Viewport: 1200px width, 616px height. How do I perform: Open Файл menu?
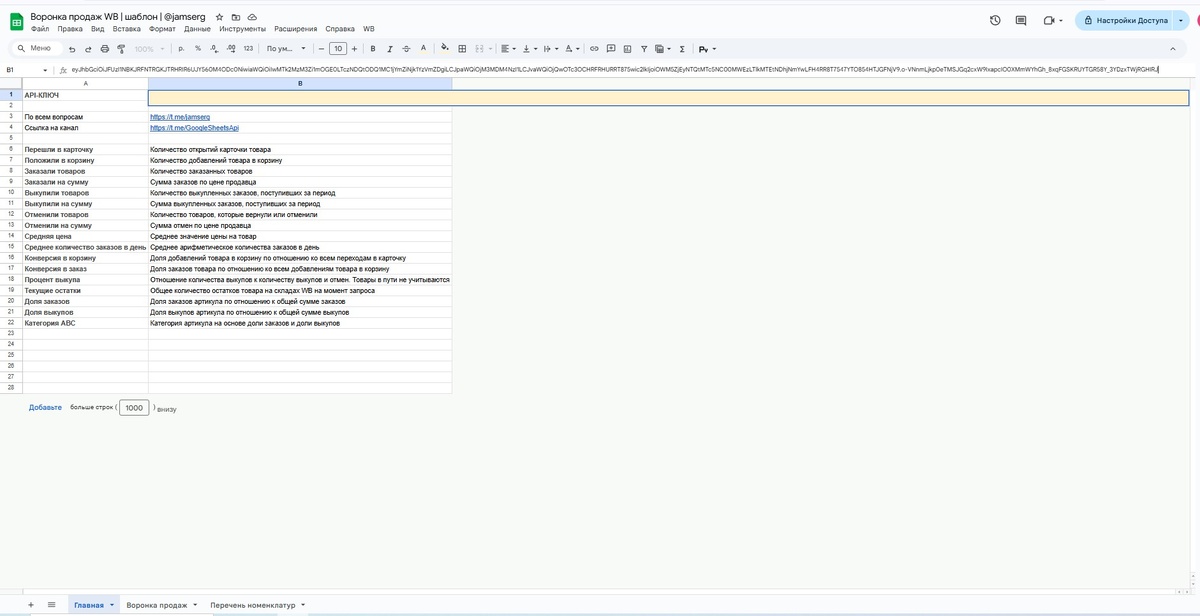click(40, 29)
